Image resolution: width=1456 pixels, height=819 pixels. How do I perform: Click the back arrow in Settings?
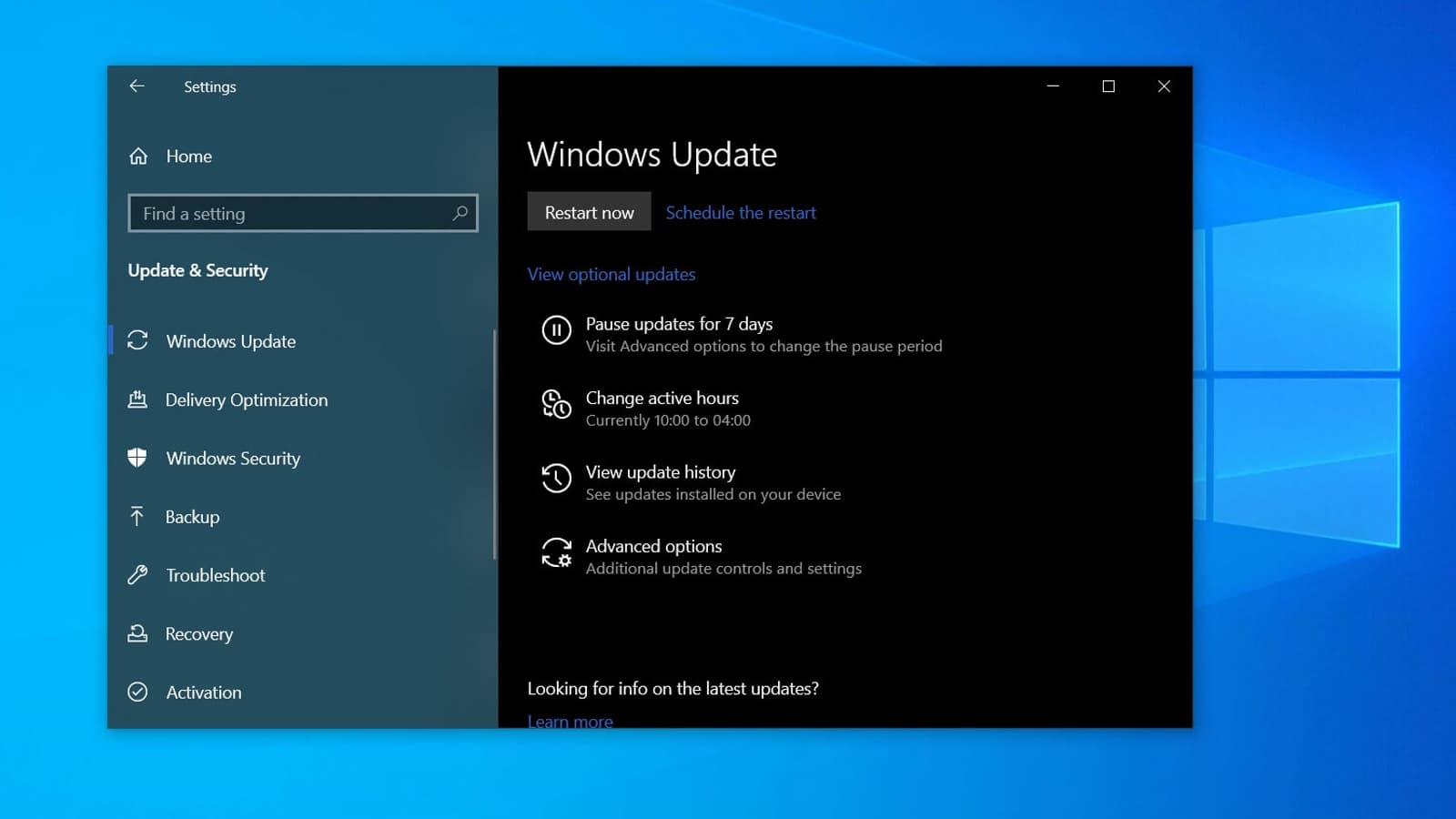(137, 86)
